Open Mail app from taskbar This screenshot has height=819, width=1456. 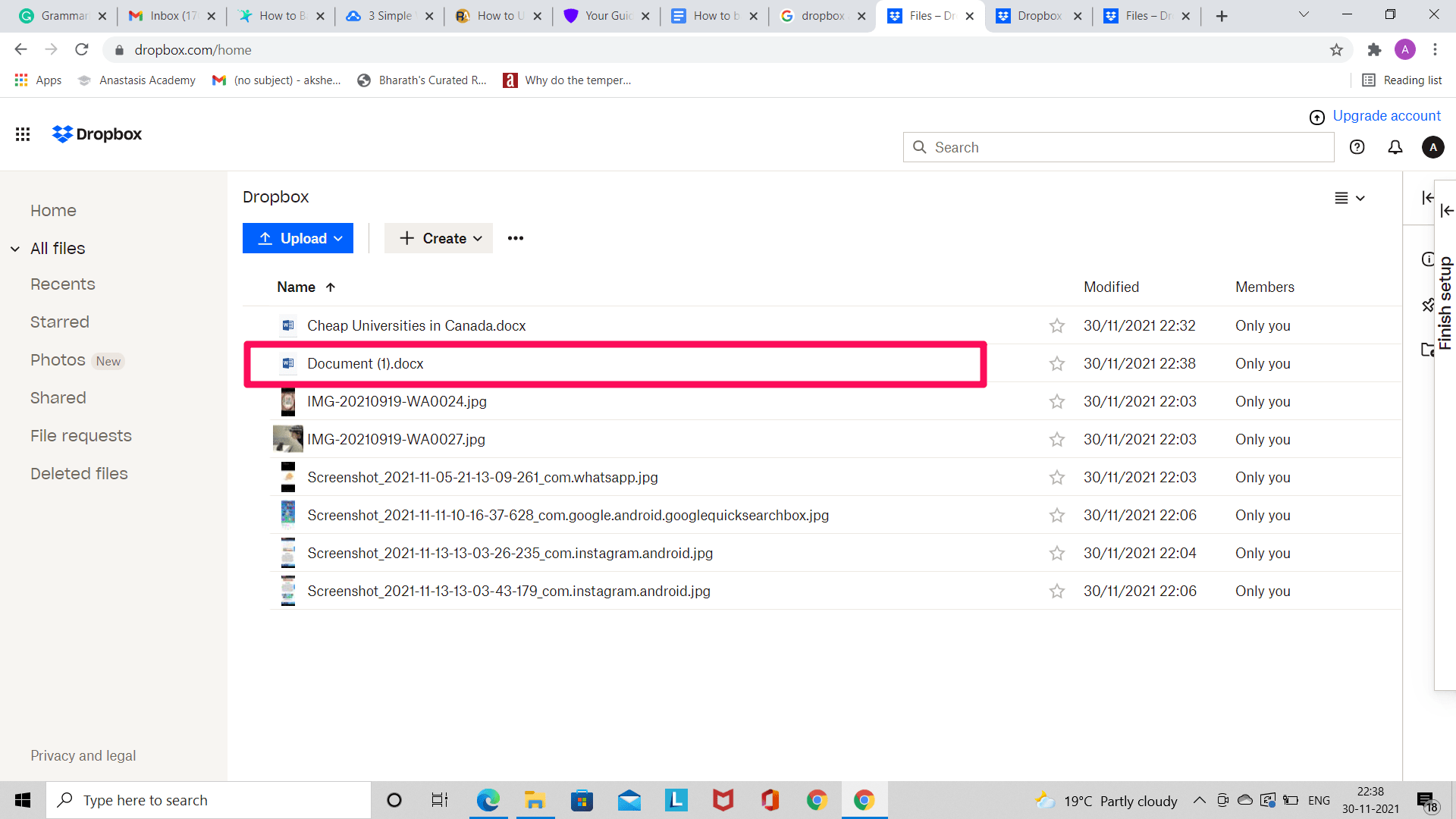tap(629, 800)
